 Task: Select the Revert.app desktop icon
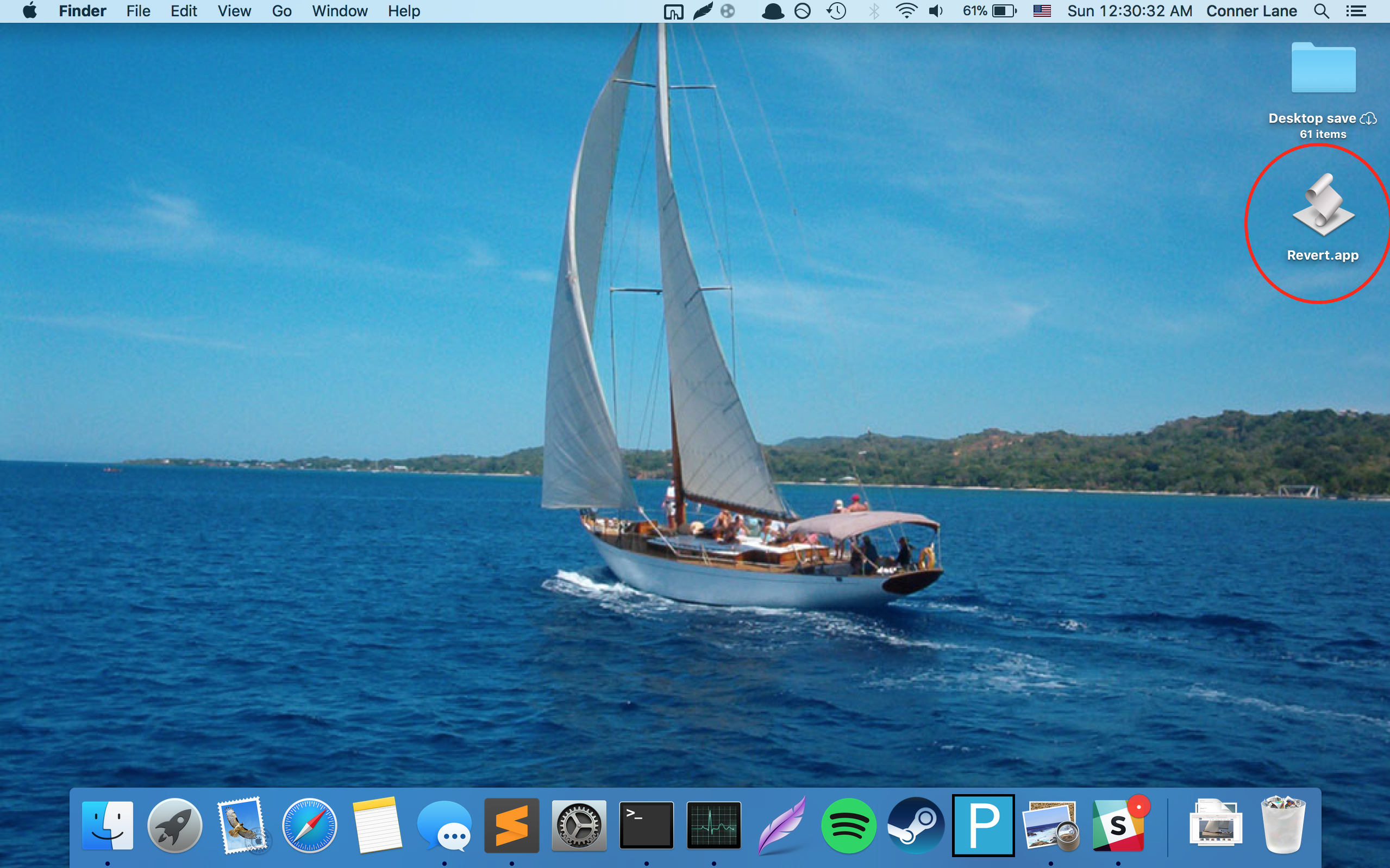pyautogui.click(x=1323, y=206)
